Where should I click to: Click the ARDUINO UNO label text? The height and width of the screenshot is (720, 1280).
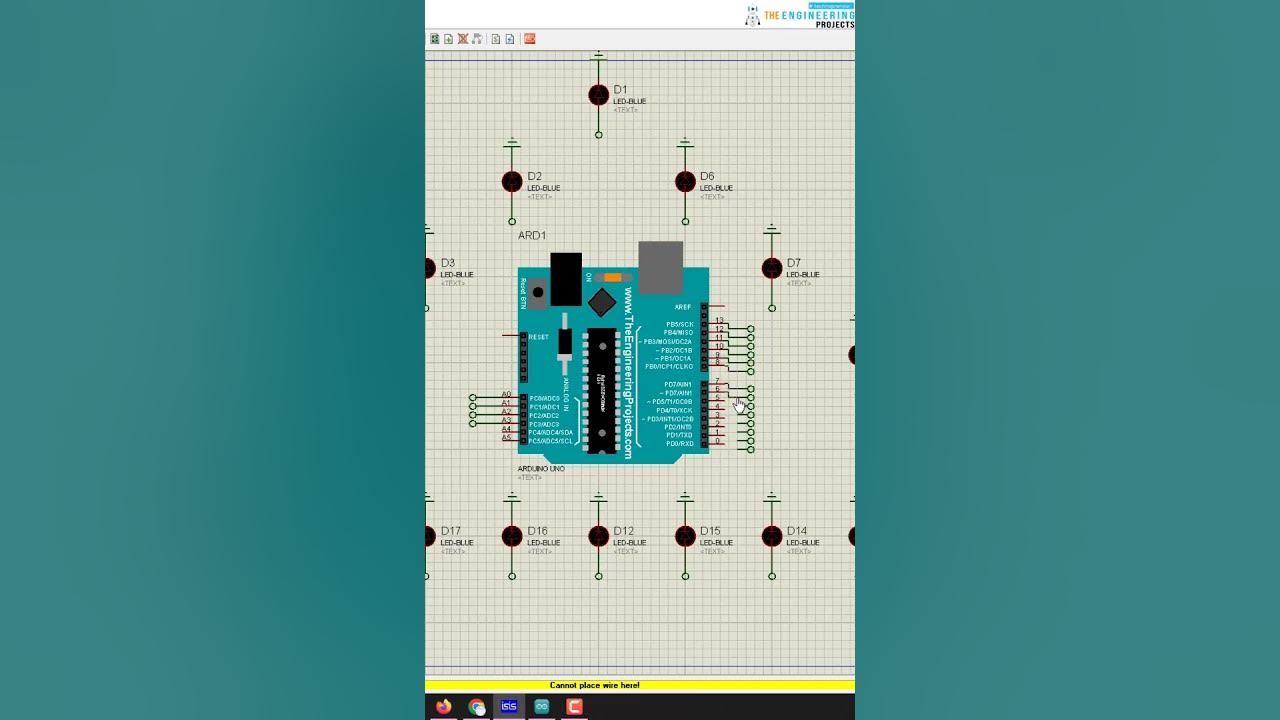541,468
